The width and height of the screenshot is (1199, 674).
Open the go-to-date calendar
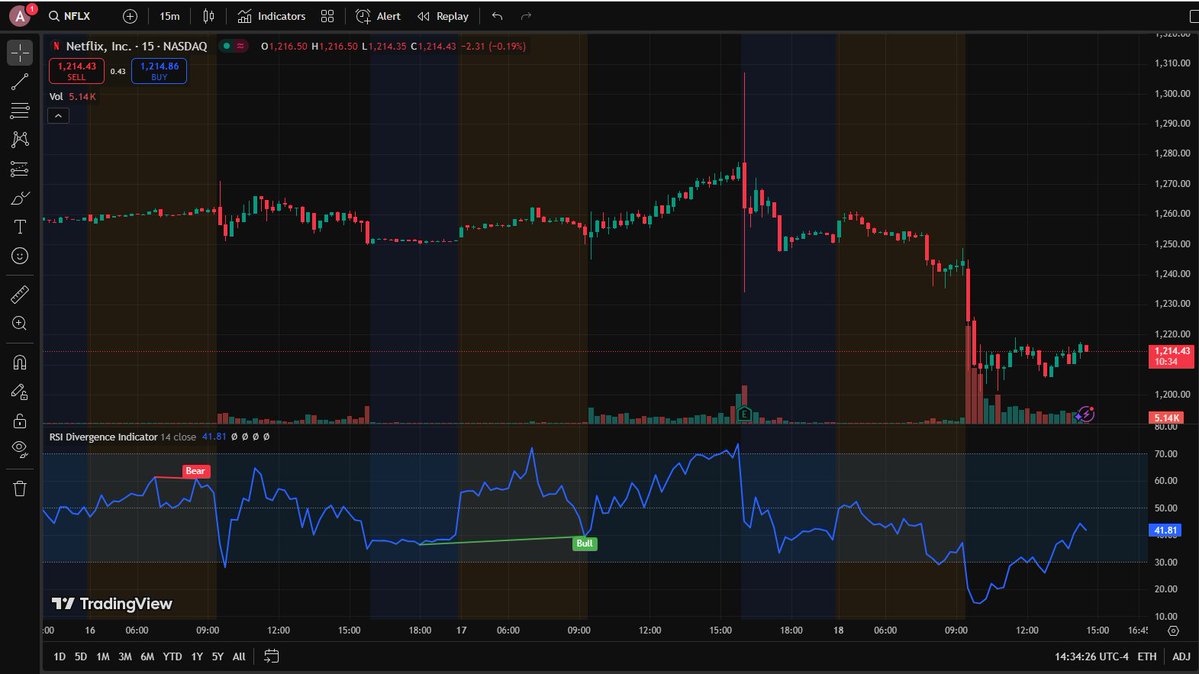tap(271, 656)
